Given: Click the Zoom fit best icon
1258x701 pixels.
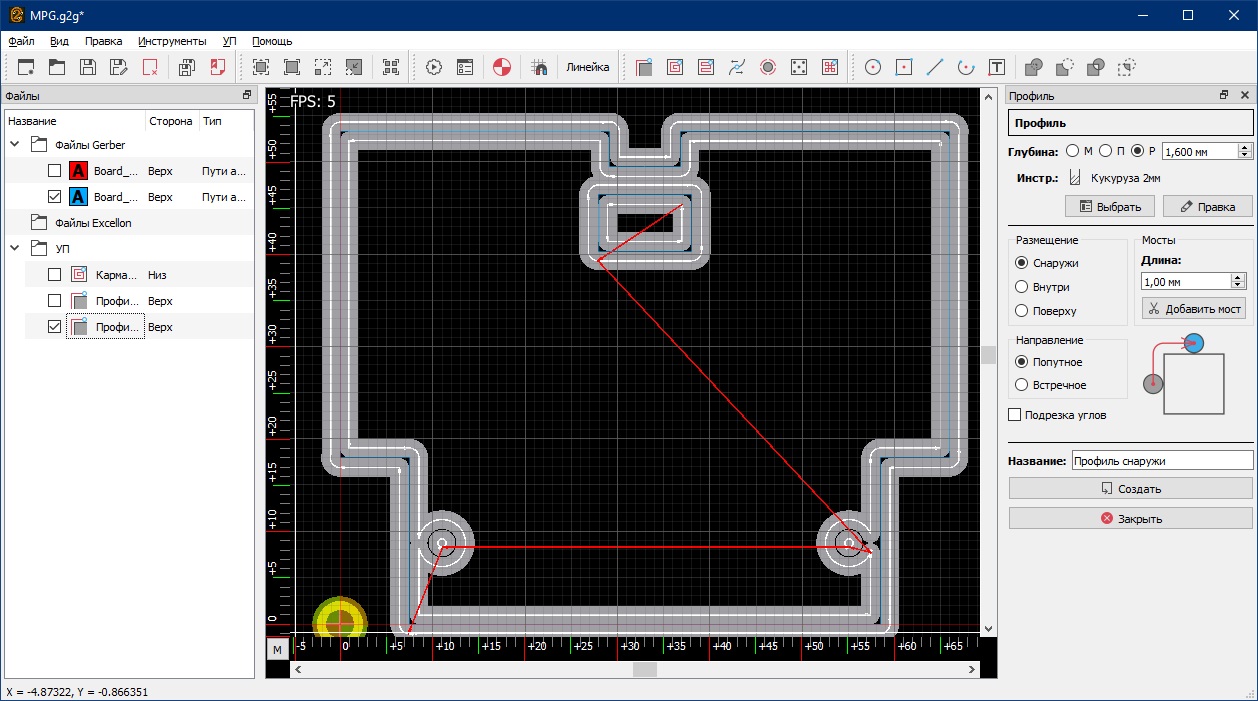Looking at the screenshot, I should click(261, 67).
